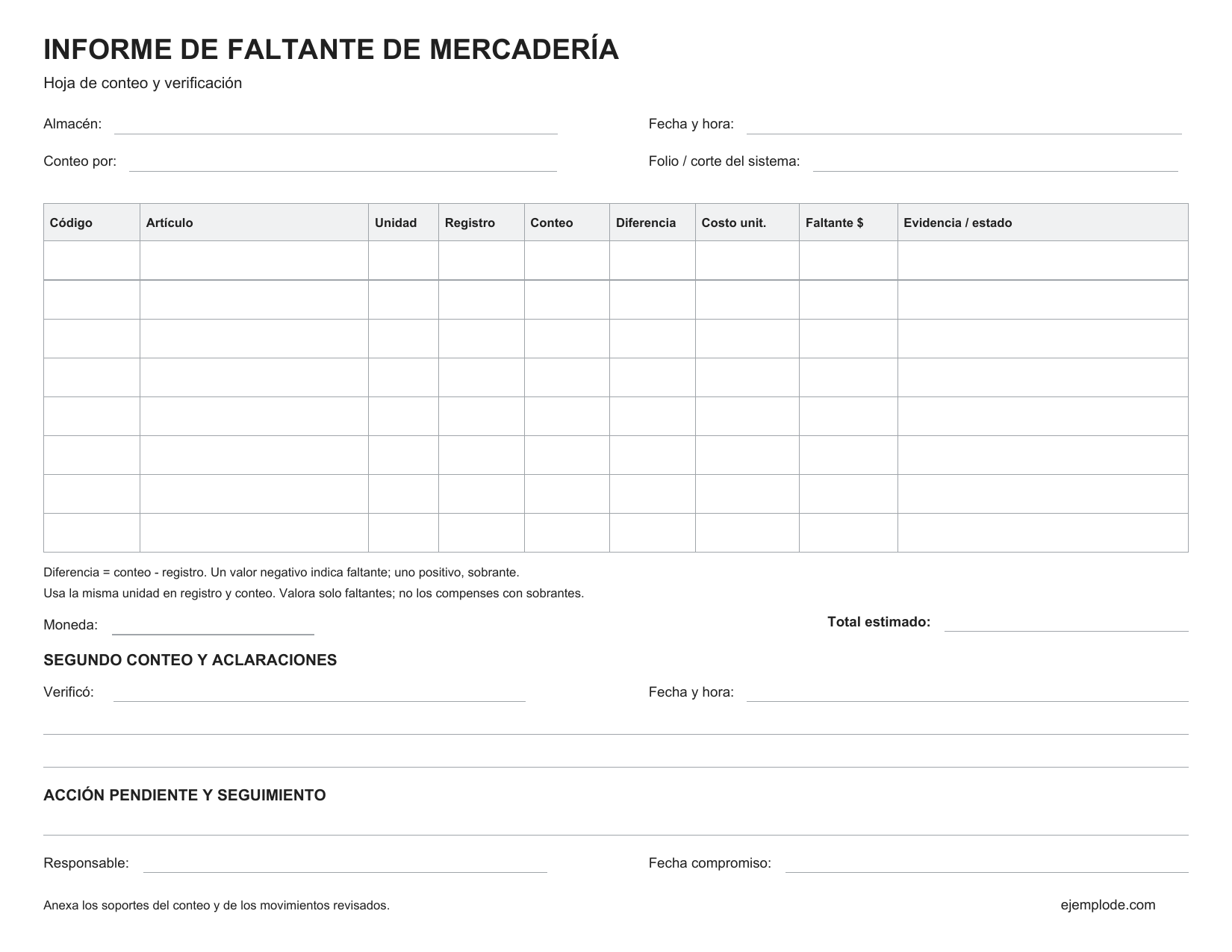
Task: Select the Faltante $ column header
Action: click(848, 223)
